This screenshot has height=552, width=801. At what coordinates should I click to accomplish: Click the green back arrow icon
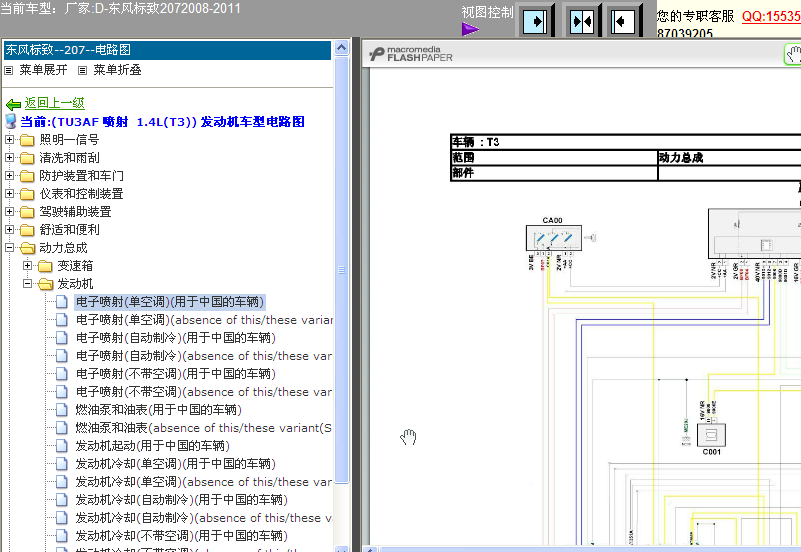13,105
